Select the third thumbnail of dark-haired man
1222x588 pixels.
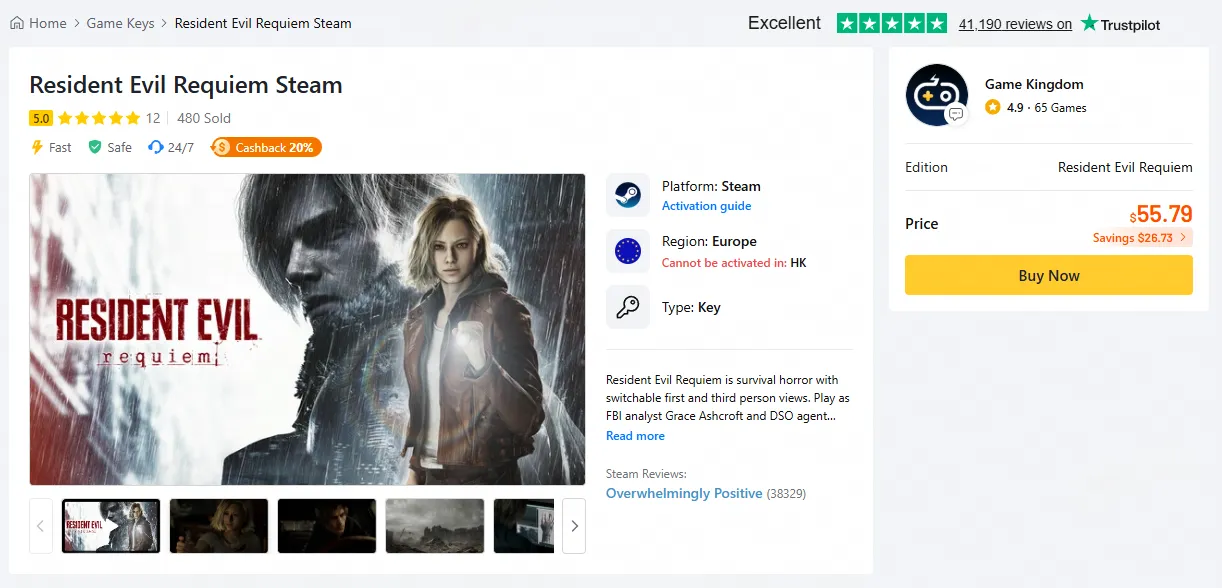(327, 526)
